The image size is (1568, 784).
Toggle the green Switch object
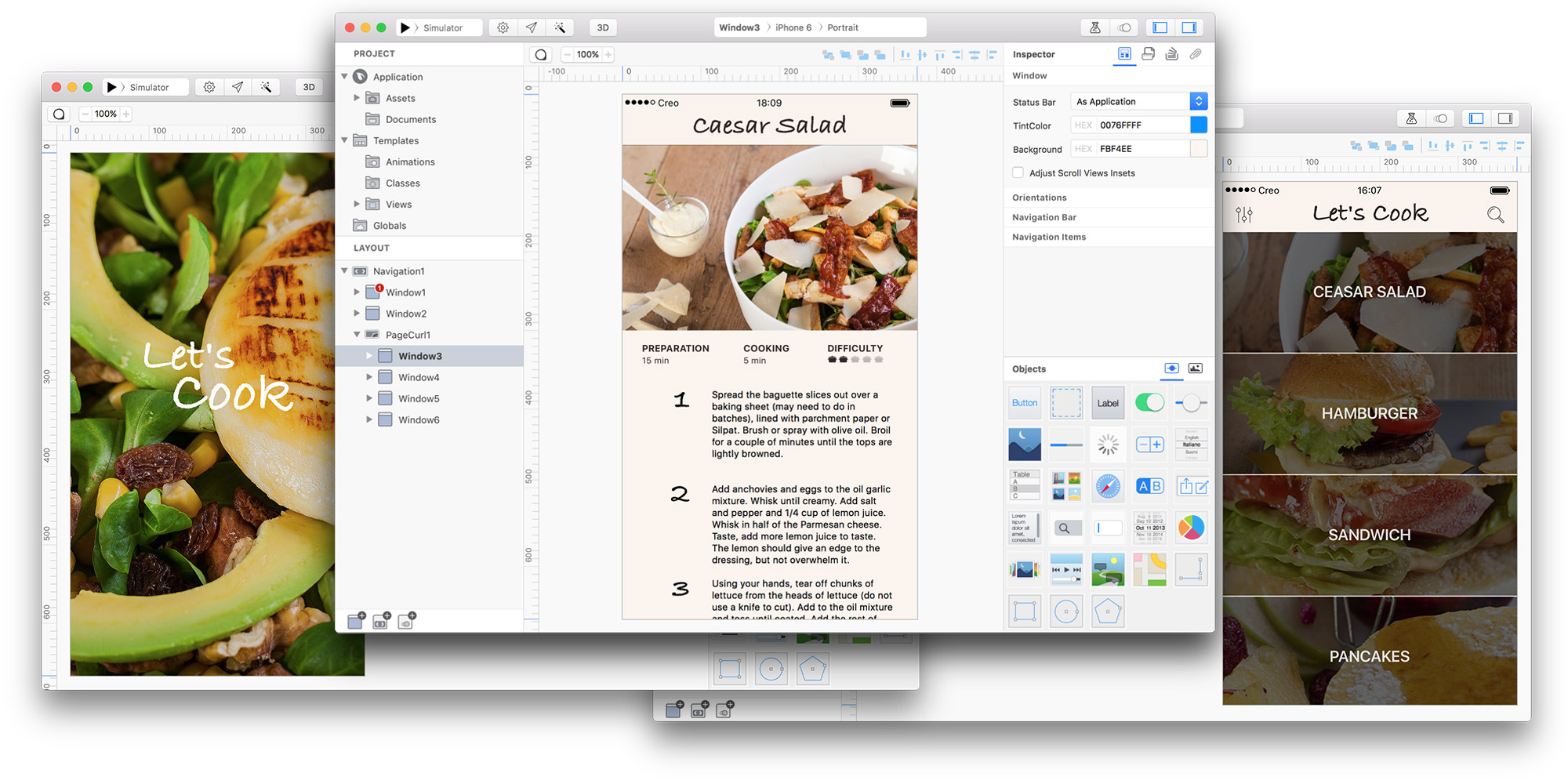click(1149, 403)
